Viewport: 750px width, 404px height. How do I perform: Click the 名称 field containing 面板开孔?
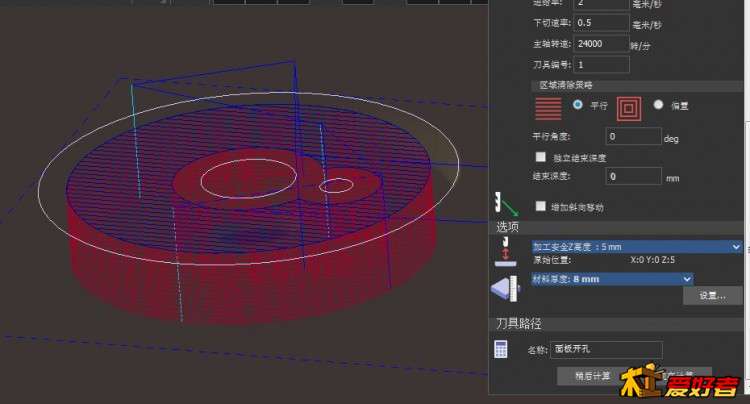[607, 349]
